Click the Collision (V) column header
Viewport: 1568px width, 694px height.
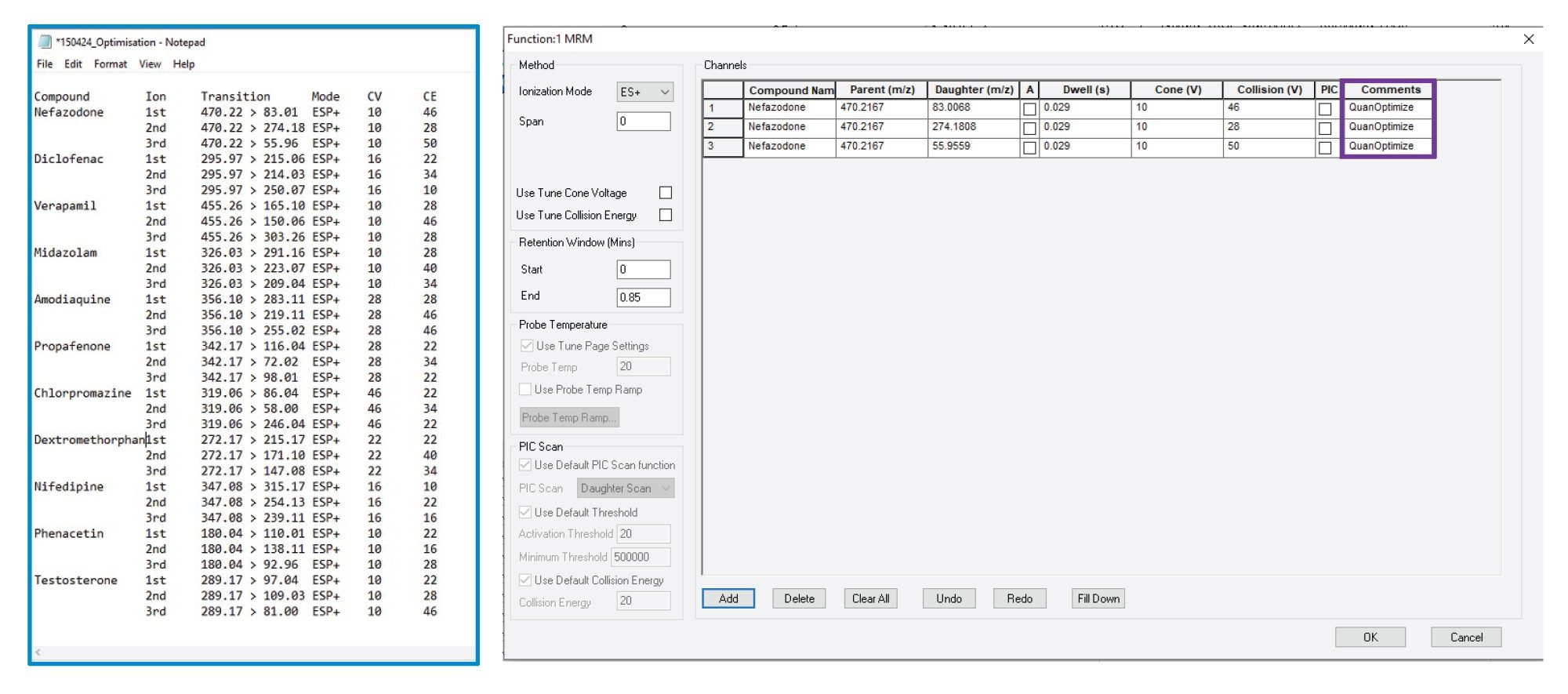(x=1269, y=90)
